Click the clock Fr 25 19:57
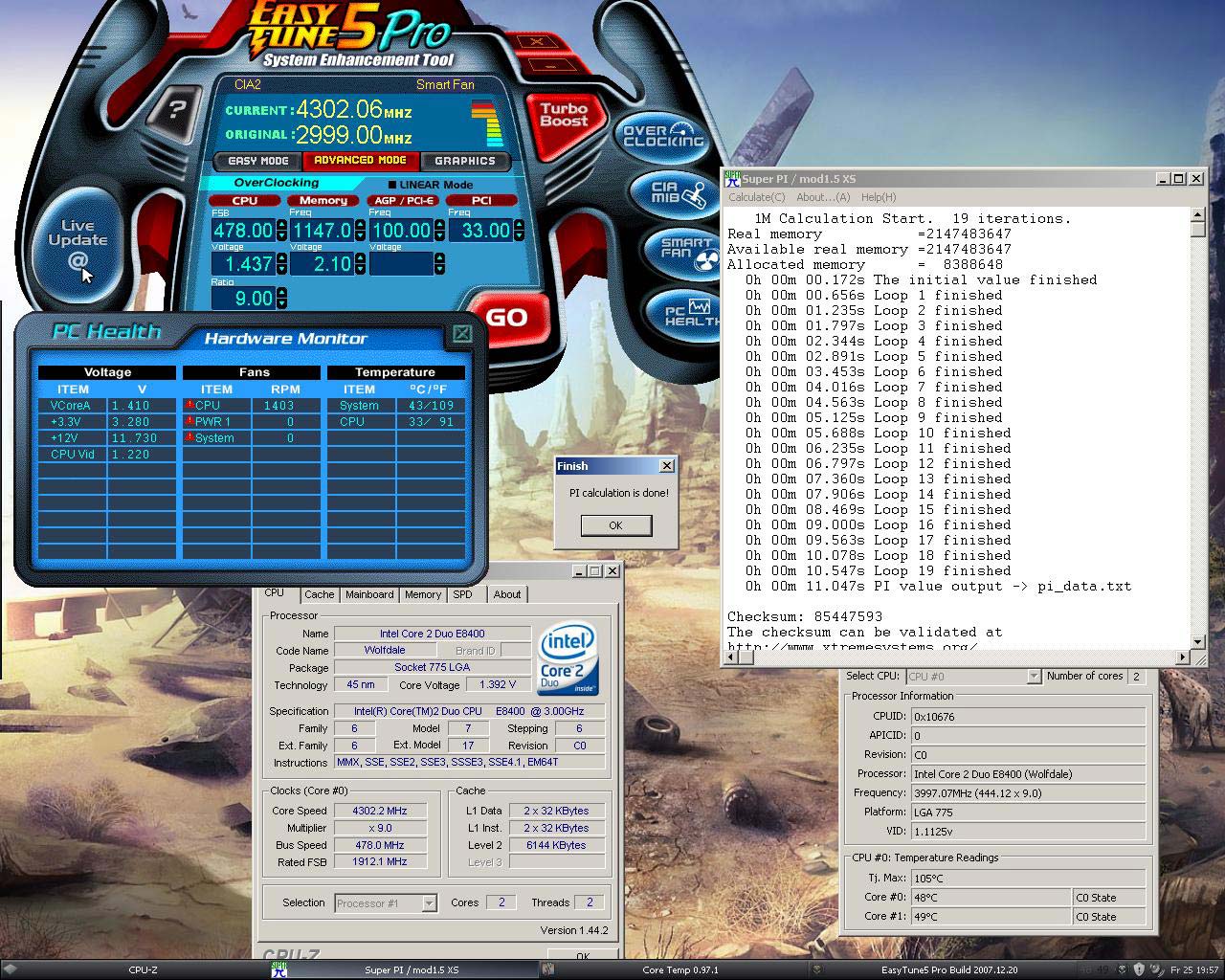Viewport: 1225px width, 980px height. (1193, 969)
